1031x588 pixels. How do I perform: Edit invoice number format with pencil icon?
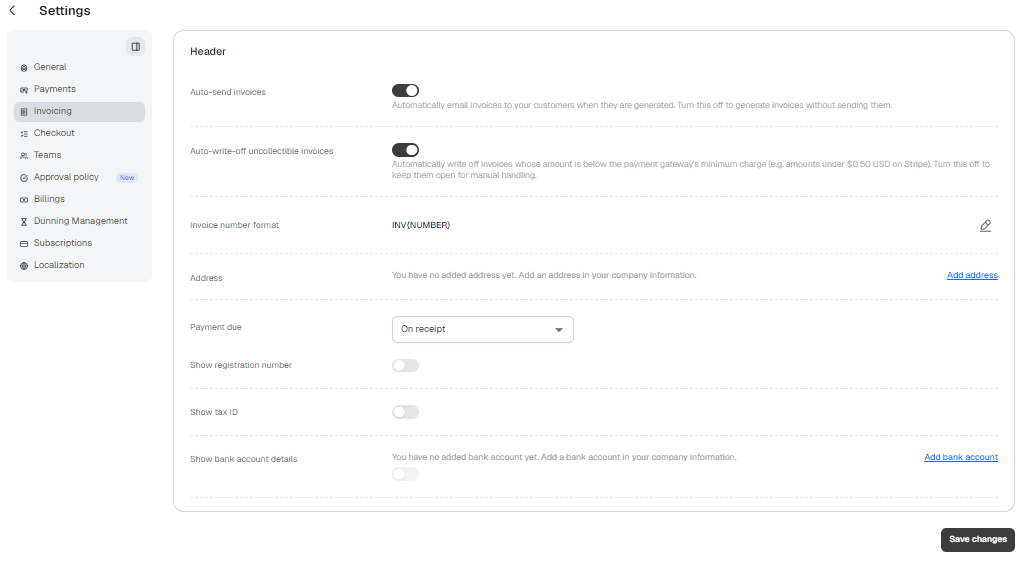coord(985,226)
